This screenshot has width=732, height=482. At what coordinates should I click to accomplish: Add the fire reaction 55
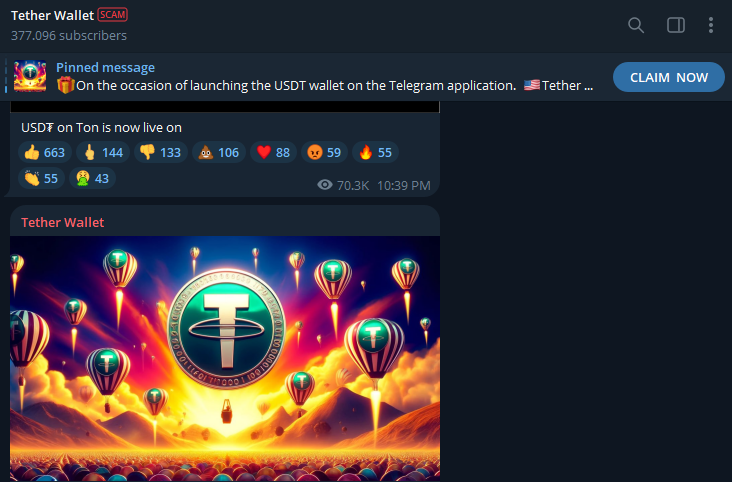(375, 152)
